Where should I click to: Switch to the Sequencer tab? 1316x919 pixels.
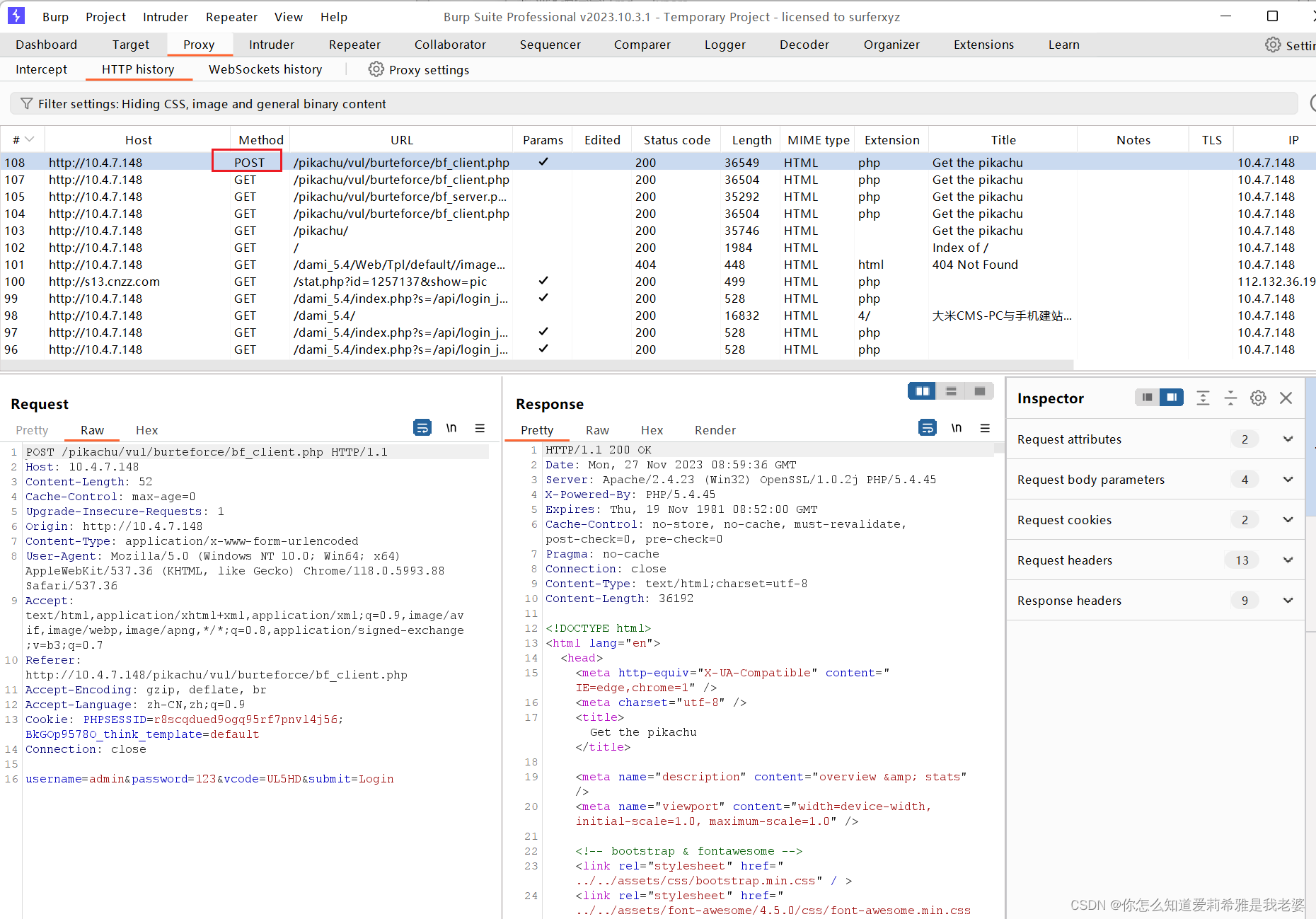coord(550,45)
